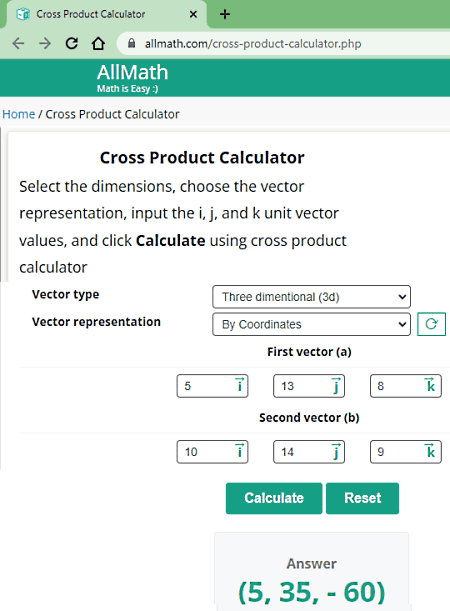450x611 pixels.
Task: Focus the second vector i field with 10
Action: (x=212, y=452)
